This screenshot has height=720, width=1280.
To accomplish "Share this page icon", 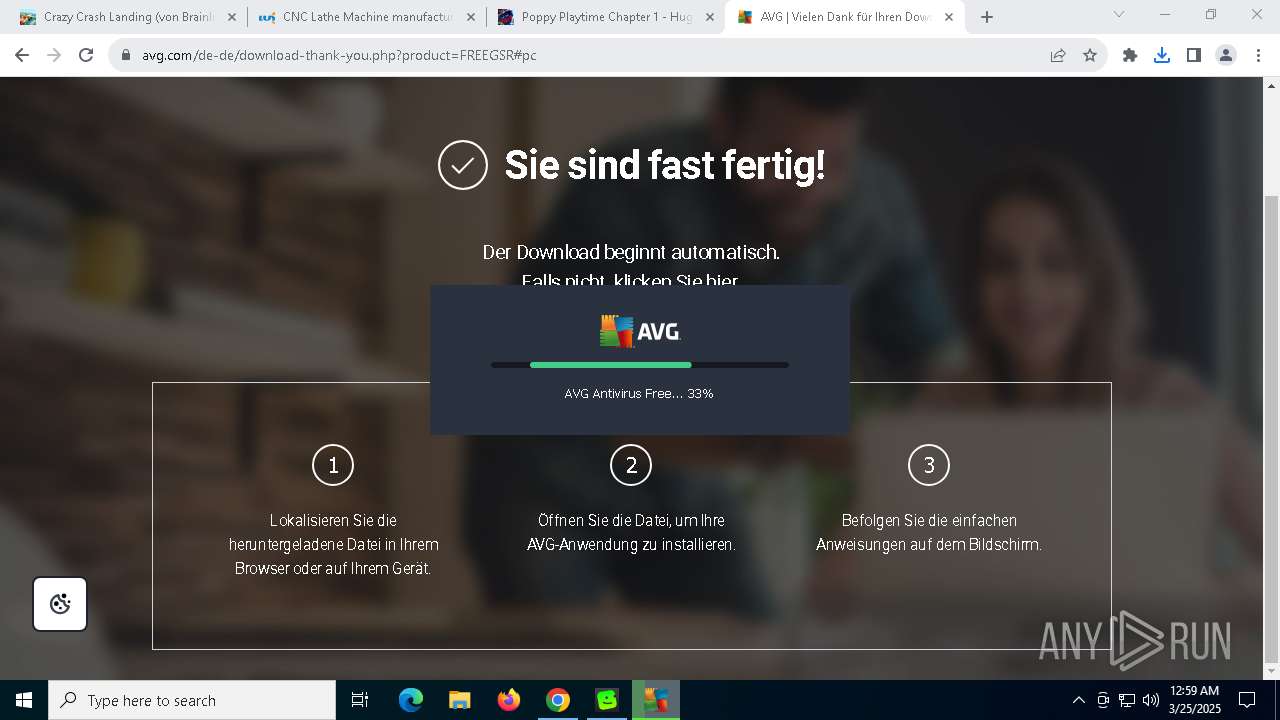I will coord(1058,55).
